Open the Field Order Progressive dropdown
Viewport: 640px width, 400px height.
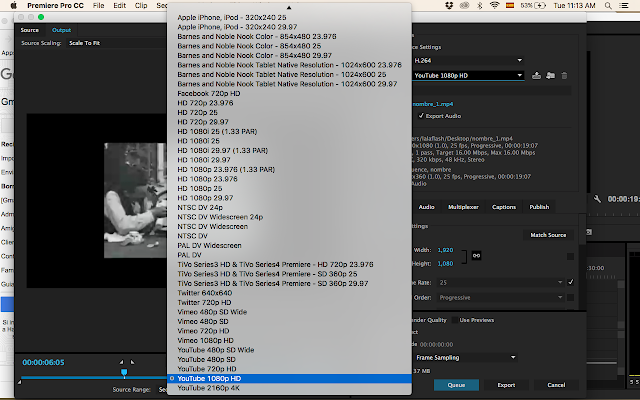tap(500, 298)
